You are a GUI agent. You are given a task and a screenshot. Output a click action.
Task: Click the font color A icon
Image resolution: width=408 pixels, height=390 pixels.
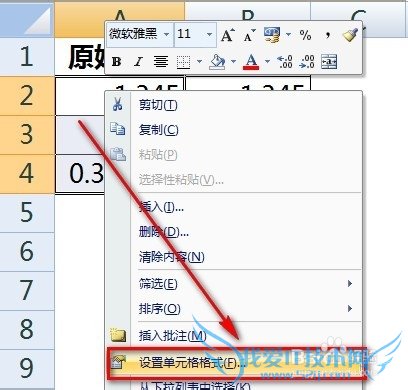coord(251,62)
